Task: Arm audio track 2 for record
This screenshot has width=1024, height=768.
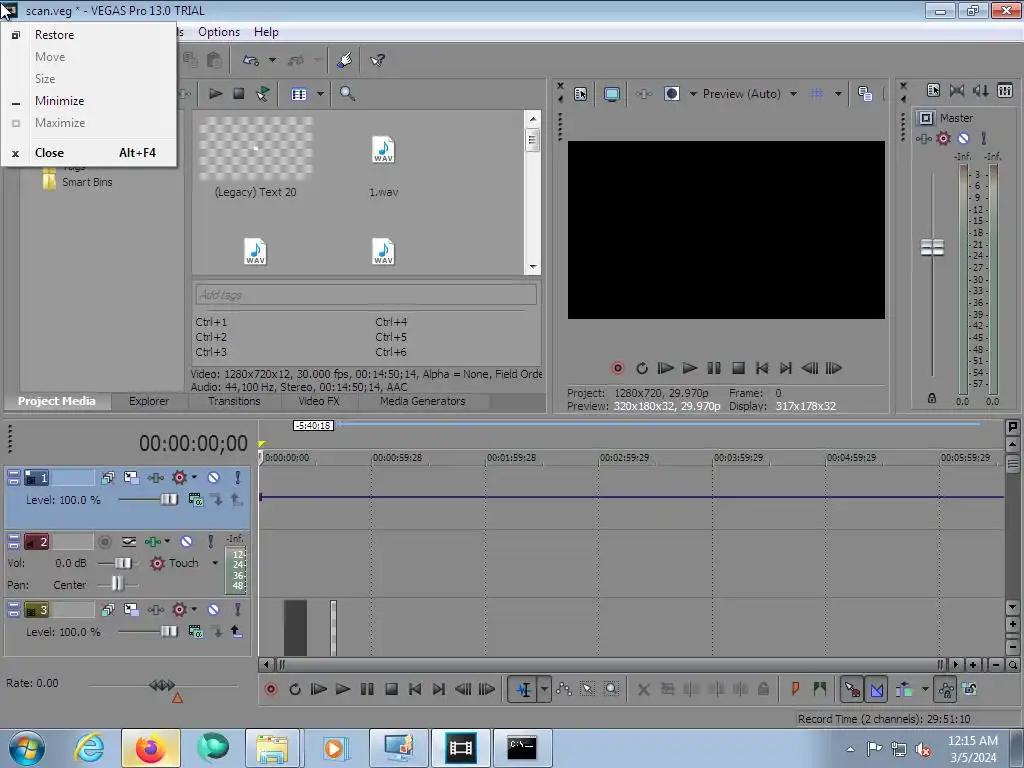Action: tap(104, 541)
